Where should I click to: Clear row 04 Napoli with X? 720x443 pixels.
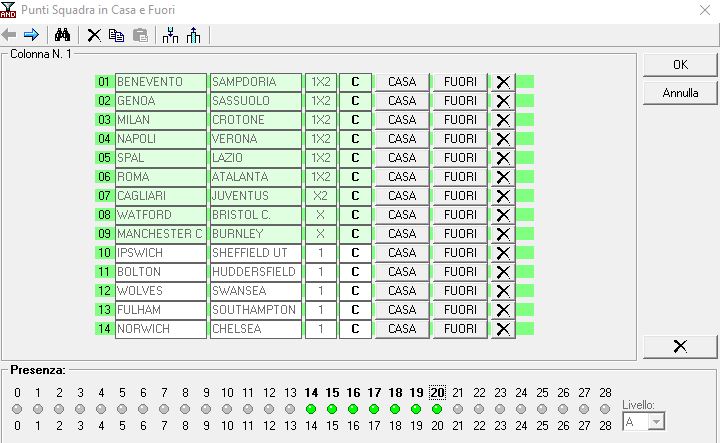tap(503, 139)
